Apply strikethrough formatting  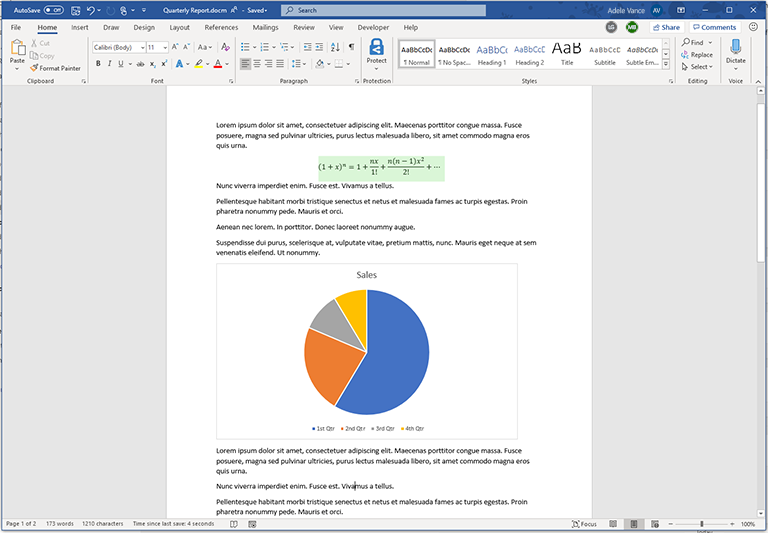(x=141, y=64)
